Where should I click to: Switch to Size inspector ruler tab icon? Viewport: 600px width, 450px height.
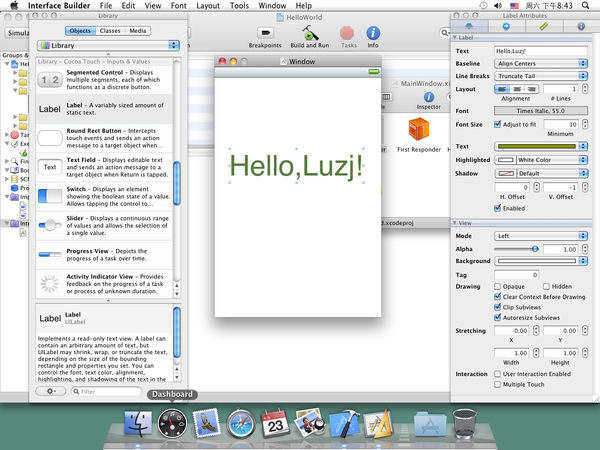pos(544,26)
